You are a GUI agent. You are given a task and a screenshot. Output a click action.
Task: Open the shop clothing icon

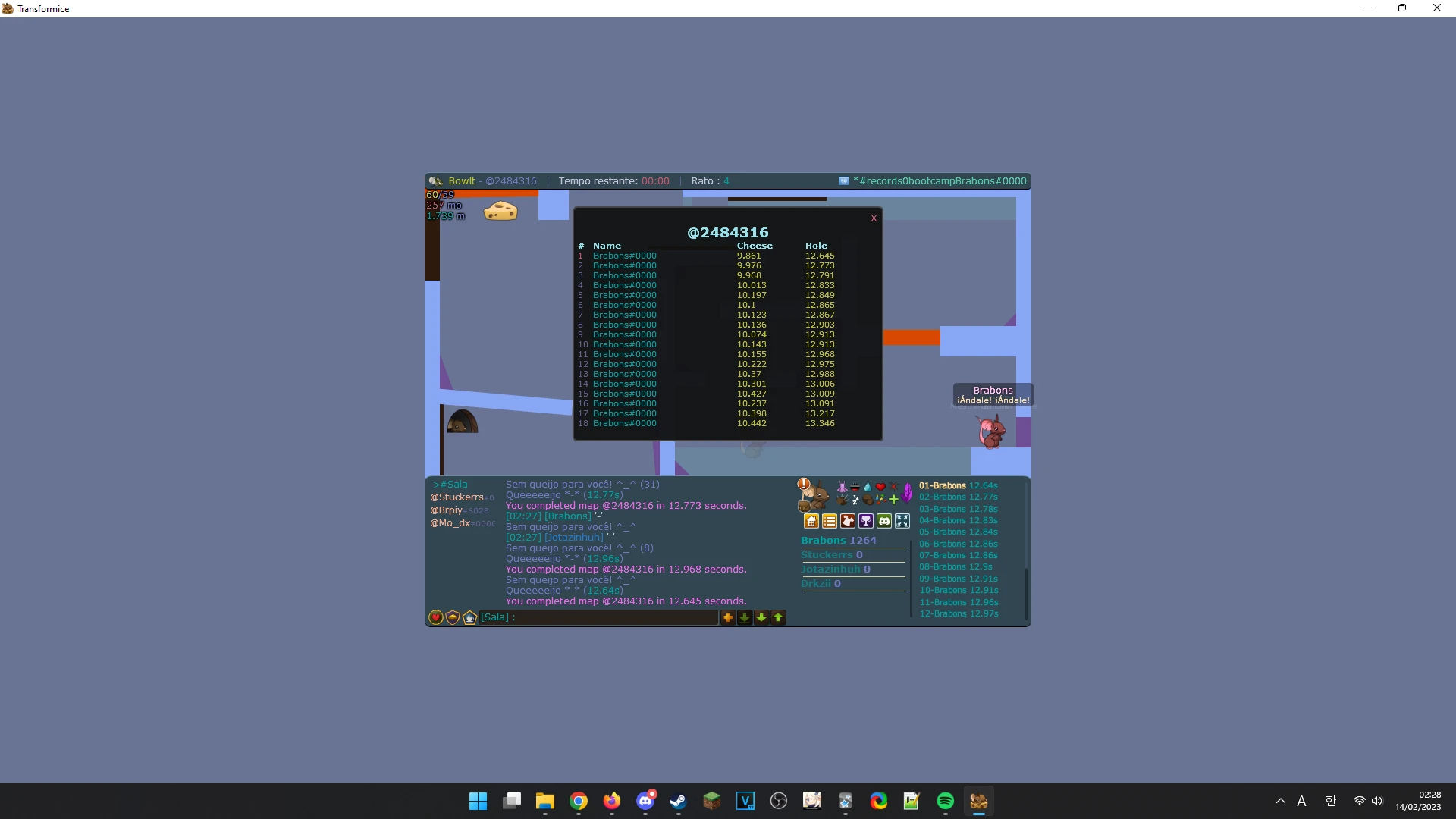click(x=848, y=521)
